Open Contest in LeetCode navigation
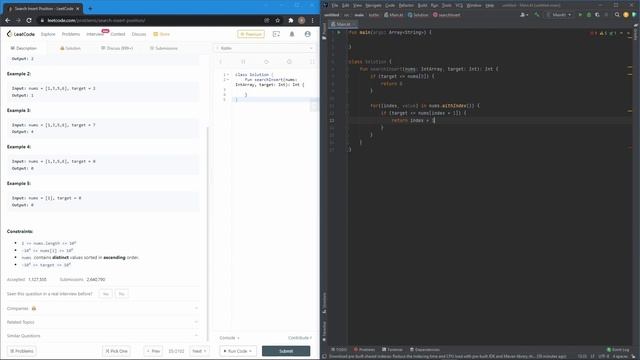 tap(118, 34)
